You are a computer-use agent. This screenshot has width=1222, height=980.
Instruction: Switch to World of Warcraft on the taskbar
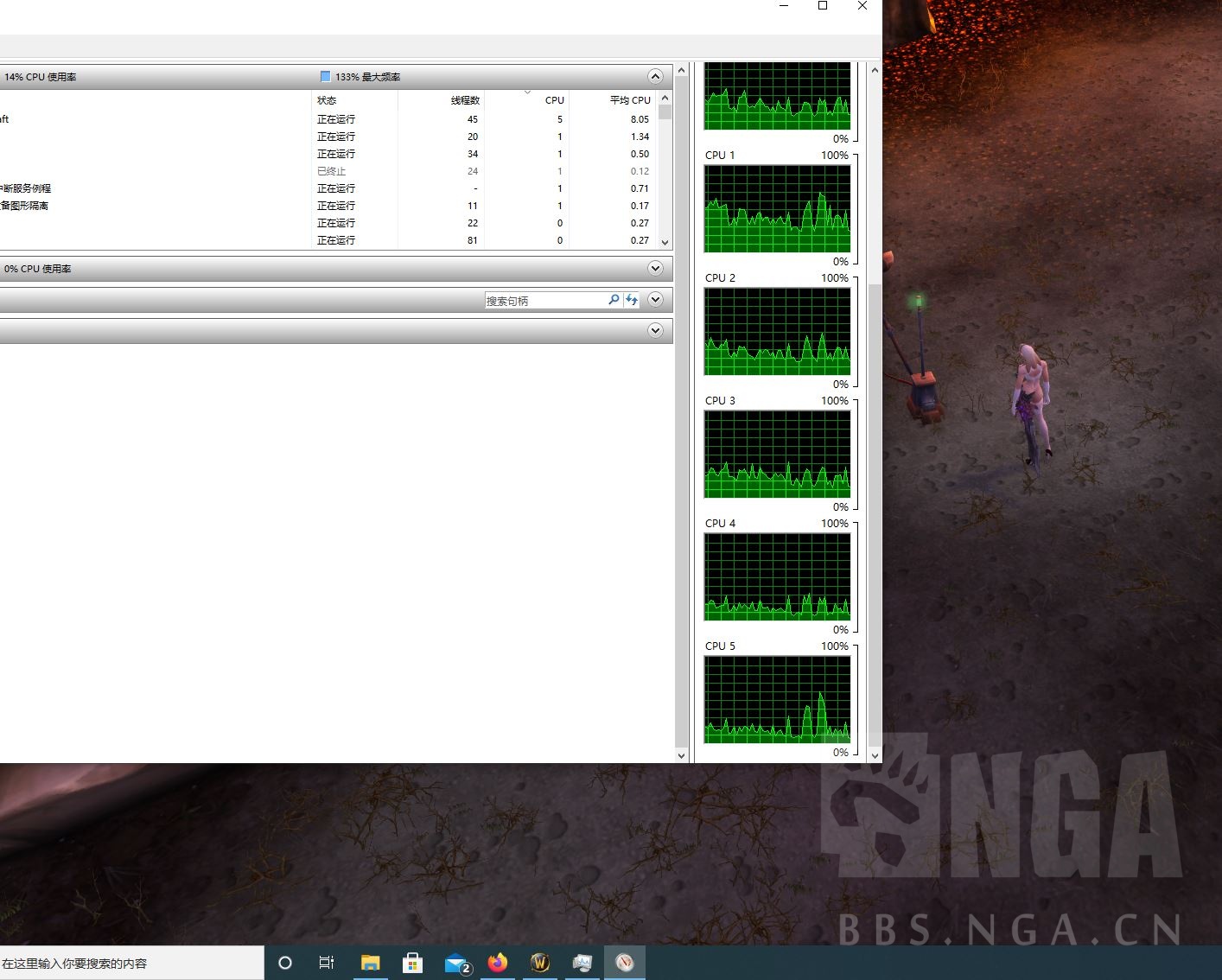540,963
